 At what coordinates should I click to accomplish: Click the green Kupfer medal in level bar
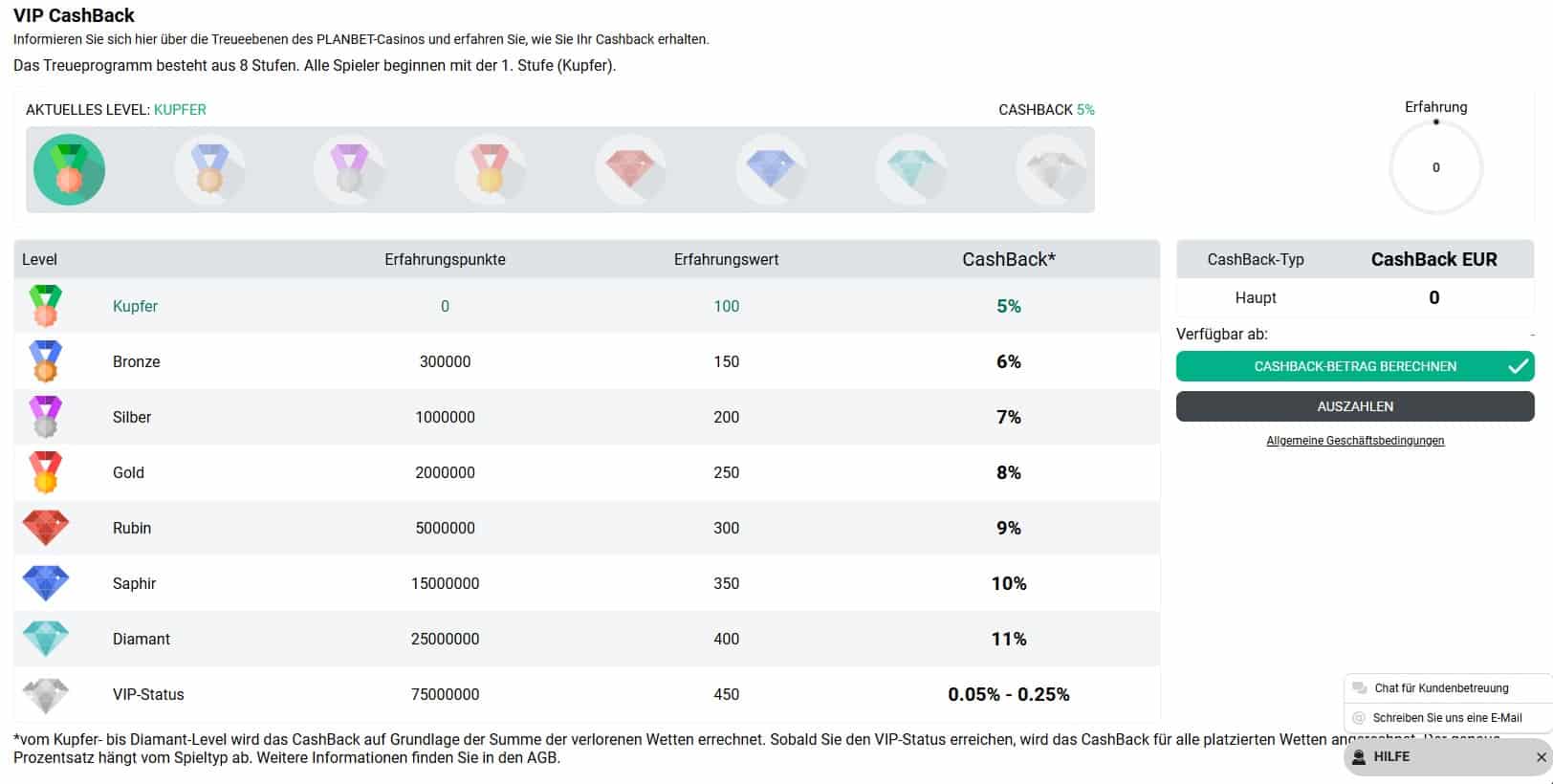[x=69, y=170]
